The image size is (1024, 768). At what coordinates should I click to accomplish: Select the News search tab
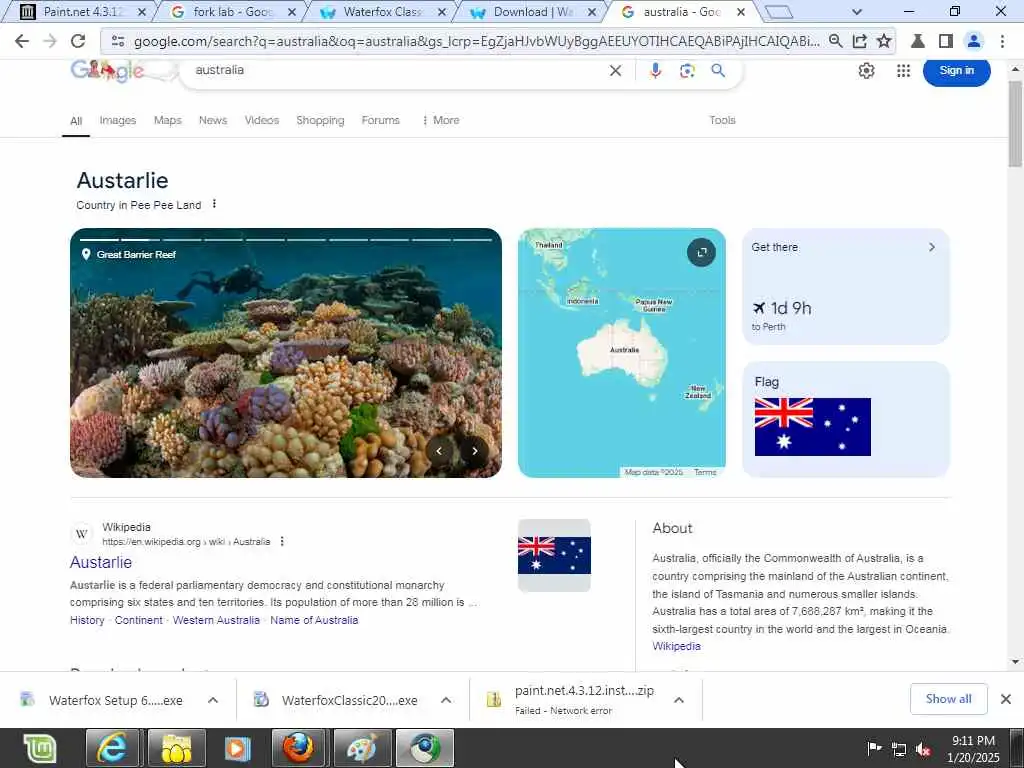213,120
